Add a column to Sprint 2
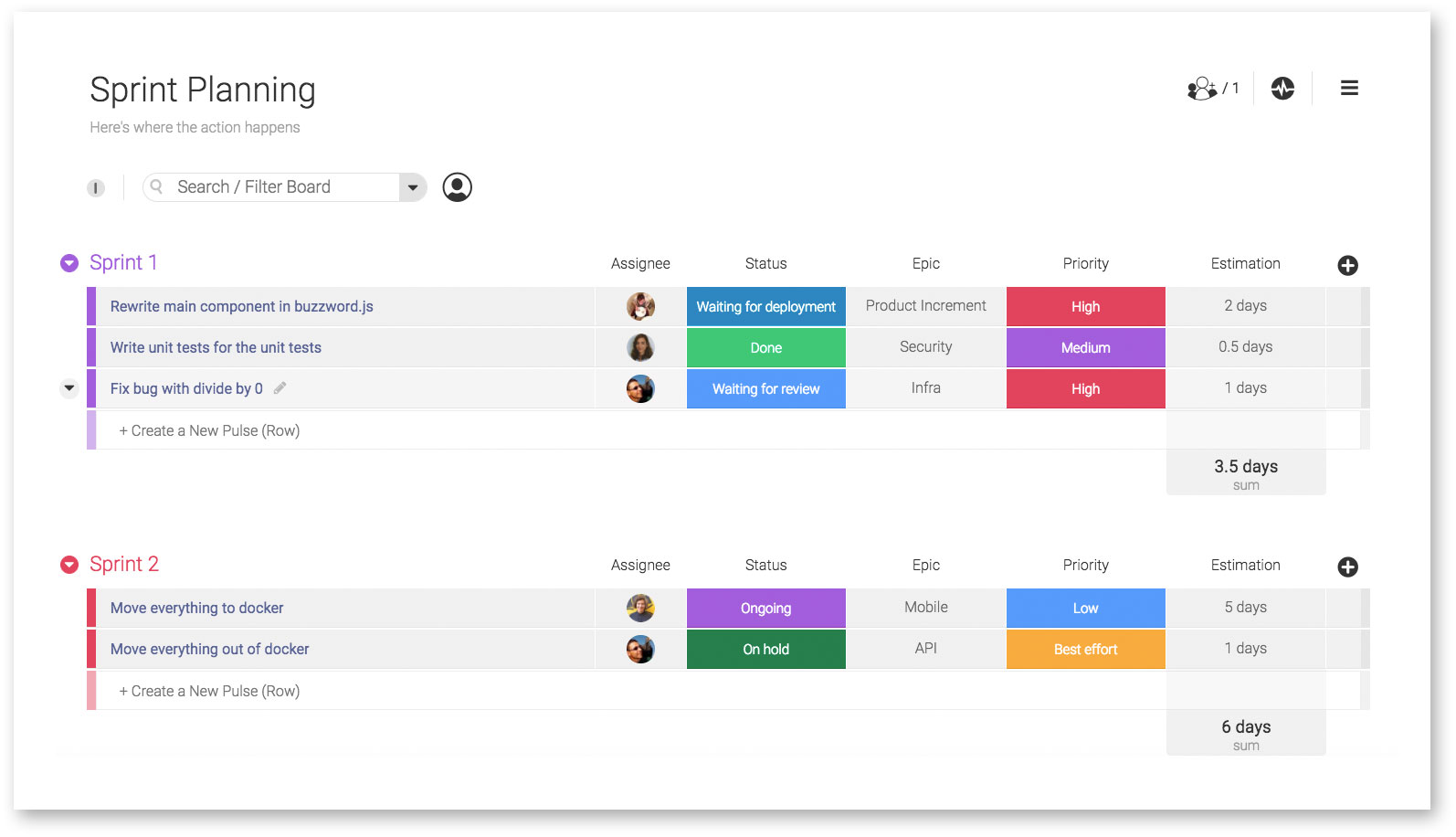Viewport: 1456px width, 837px height. click(1347, 567)
